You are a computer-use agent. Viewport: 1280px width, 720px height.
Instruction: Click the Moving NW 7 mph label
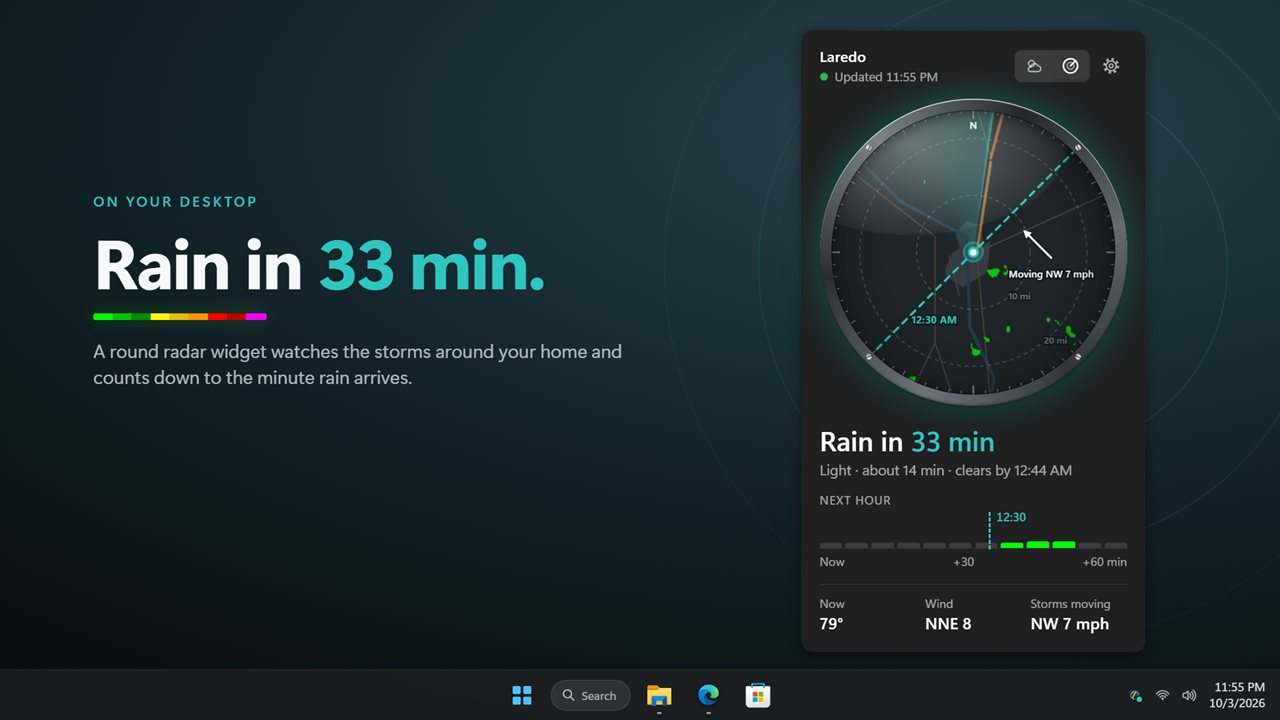1051,274
